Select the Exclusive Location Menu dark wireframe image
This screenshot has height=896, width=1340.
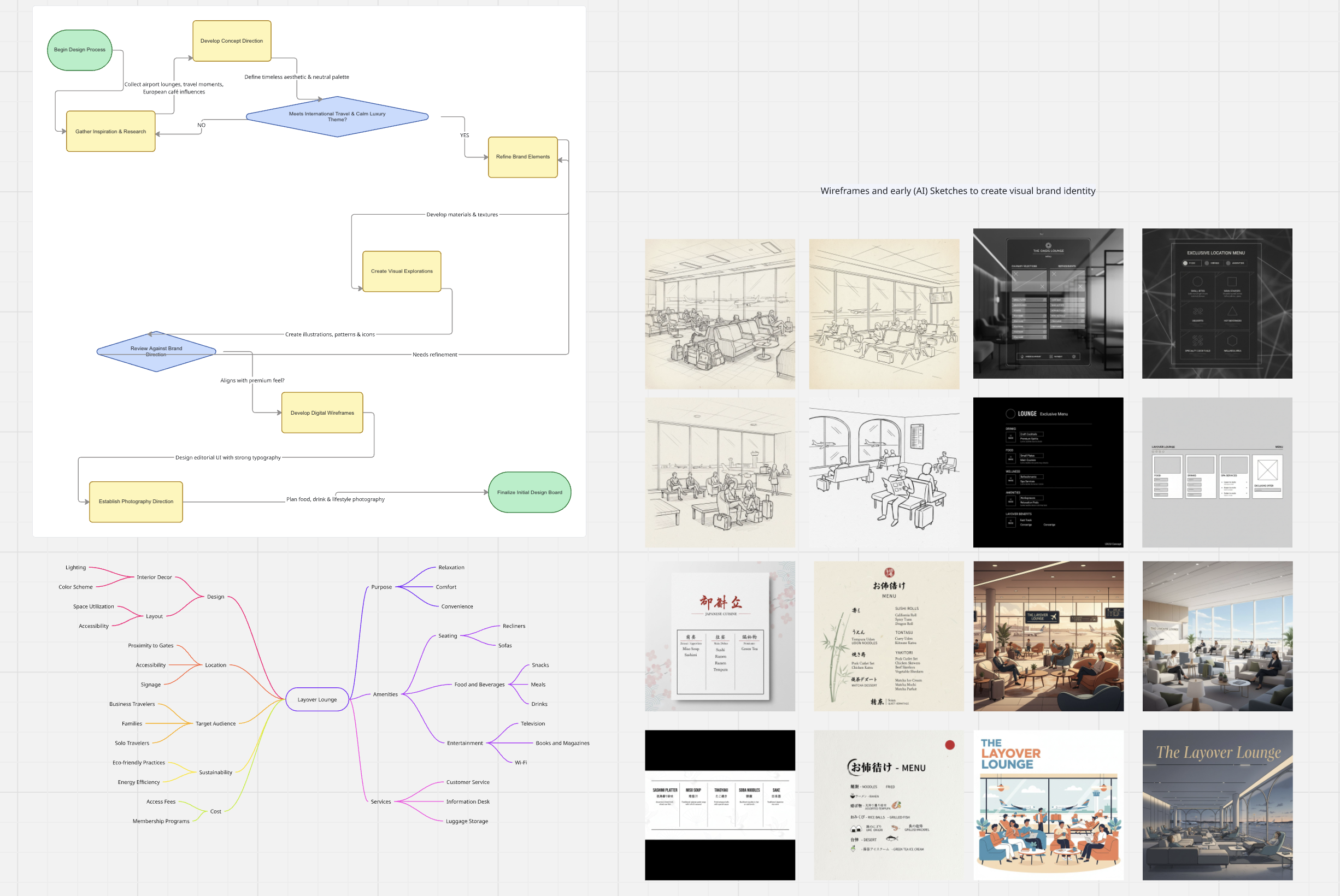[1217, 303]
